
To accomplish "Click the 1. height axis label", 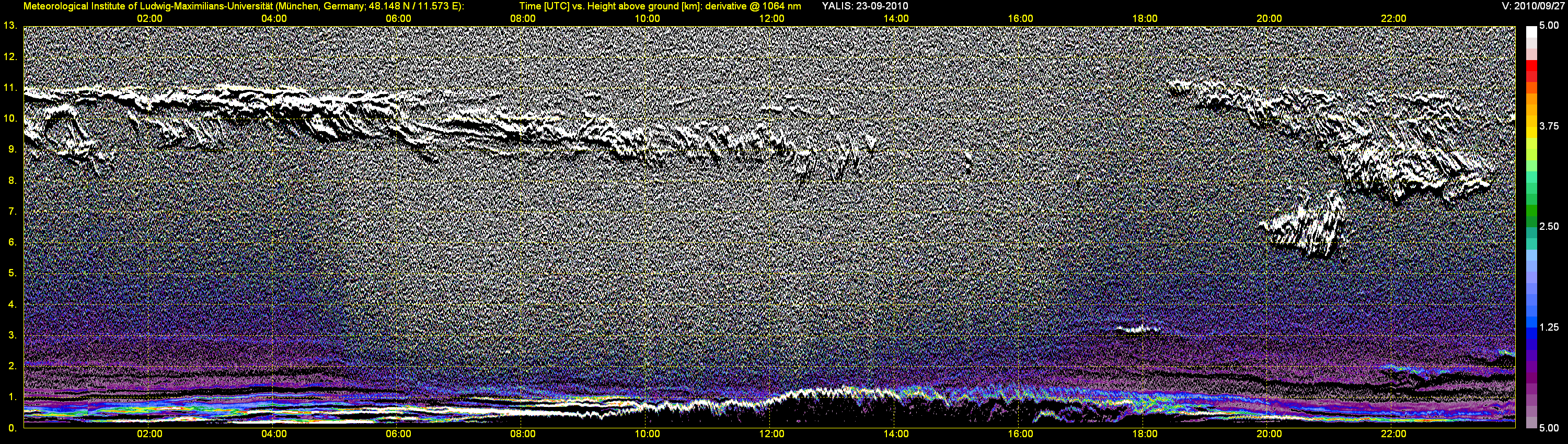I will pos(12,397).
